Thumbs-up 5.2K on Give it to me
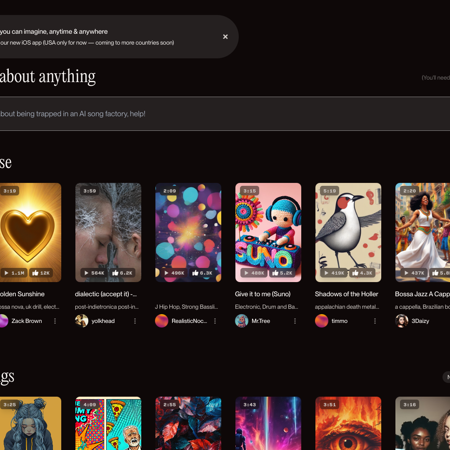The width and height of the screenshot is (450, 450). 282,273
